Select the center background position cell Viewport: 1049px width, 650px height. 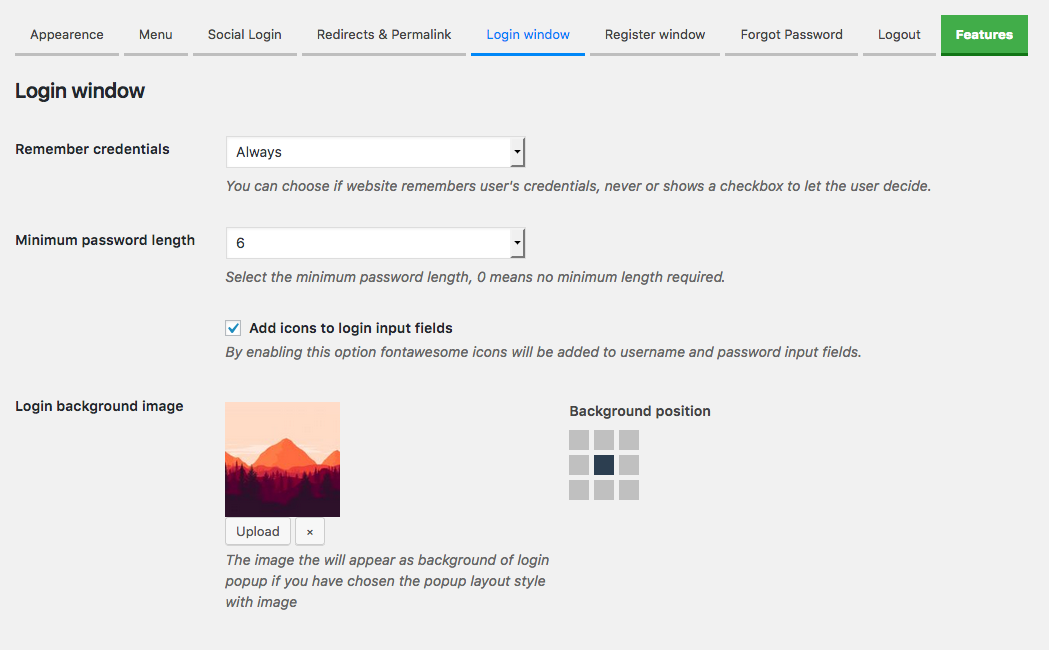(x=604, y=465)
